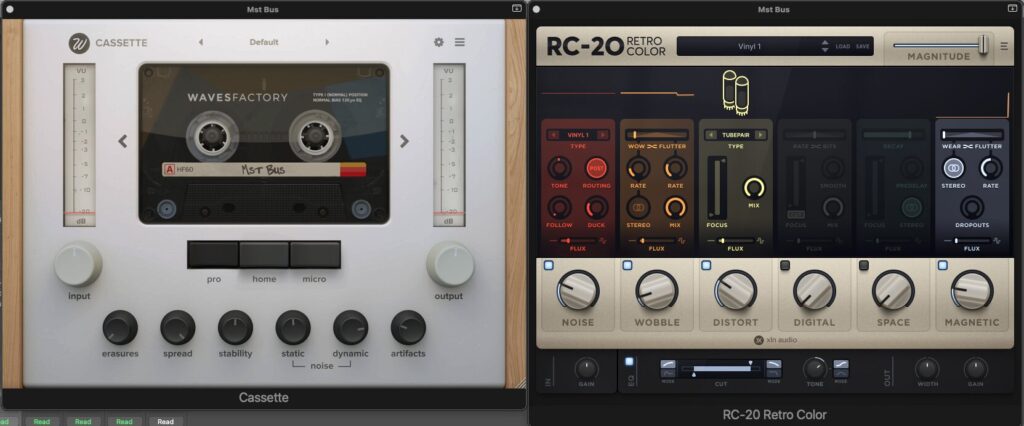Click the large NOISE amount knob
This screenshot has height=426, width=1024.
[578, 289]
